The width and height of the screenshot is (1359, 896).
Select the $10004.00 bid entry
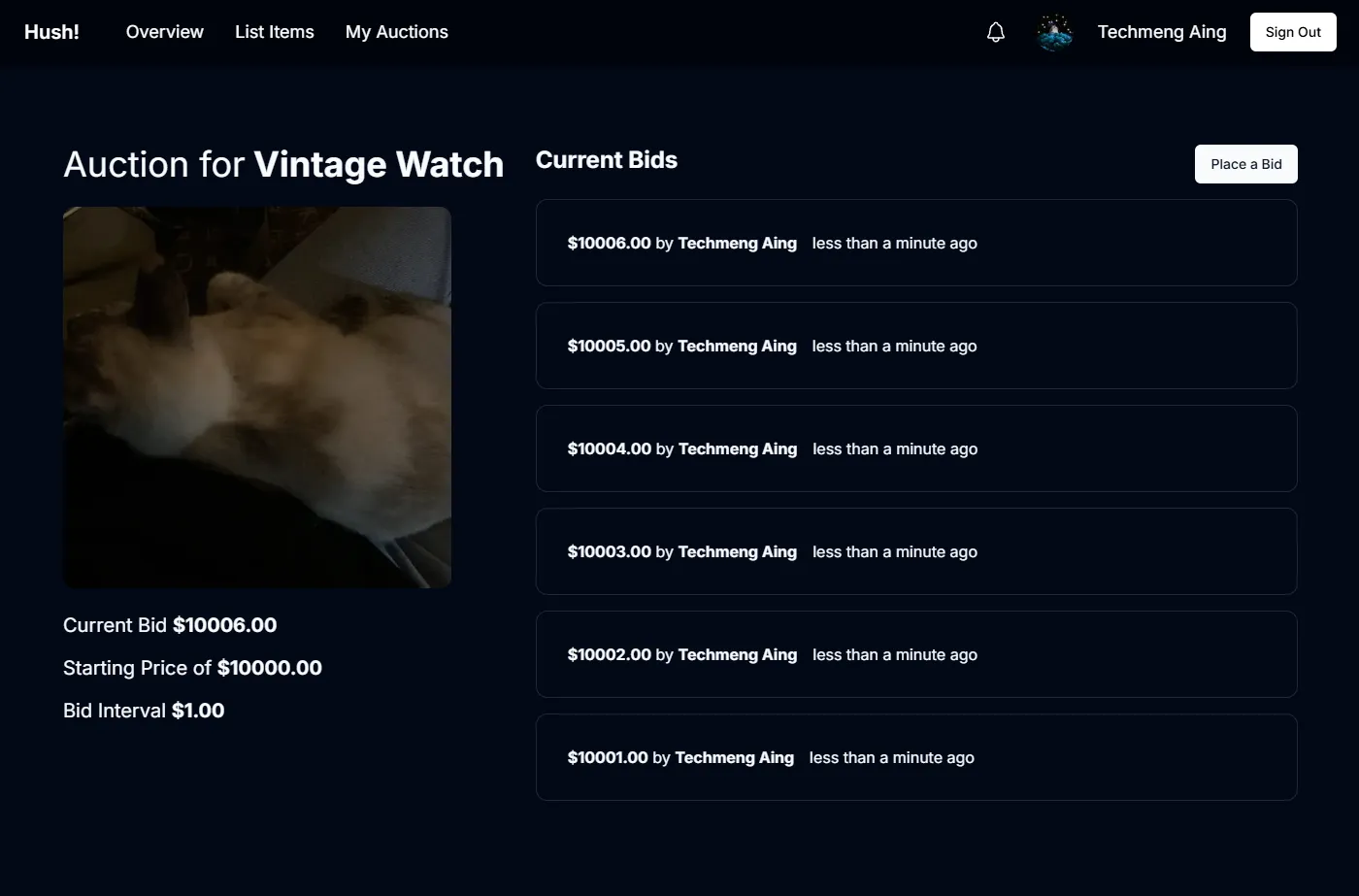click(x=915, y=448)
